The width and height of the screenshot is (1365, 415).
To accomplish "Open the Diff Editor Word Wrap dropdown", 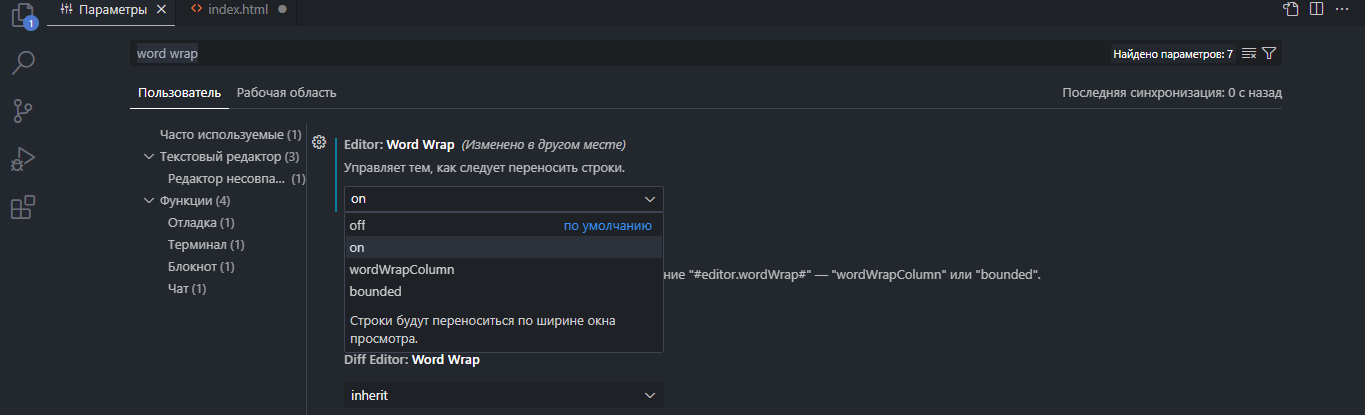I will pyautogui.click(x=503, y=395).
